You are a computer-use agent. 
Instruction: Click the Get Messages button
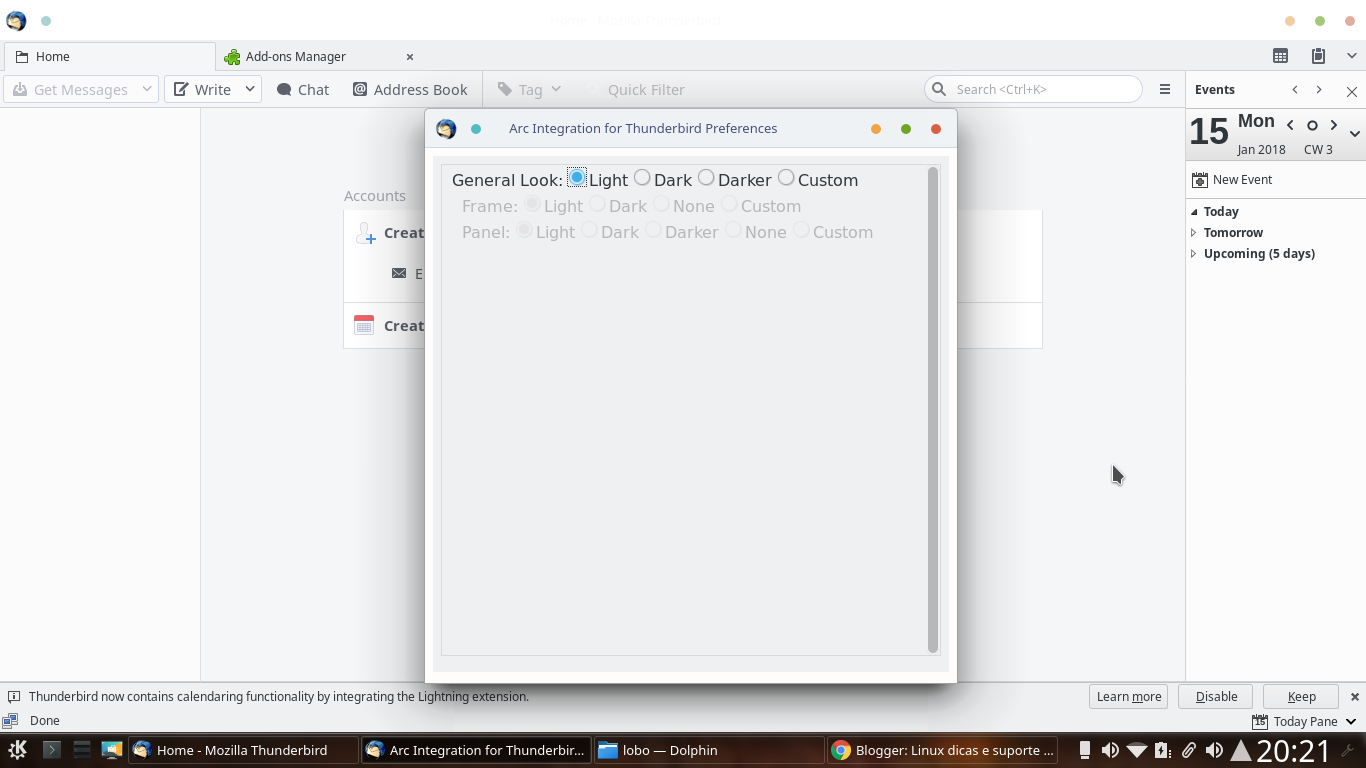click(70, 89)
